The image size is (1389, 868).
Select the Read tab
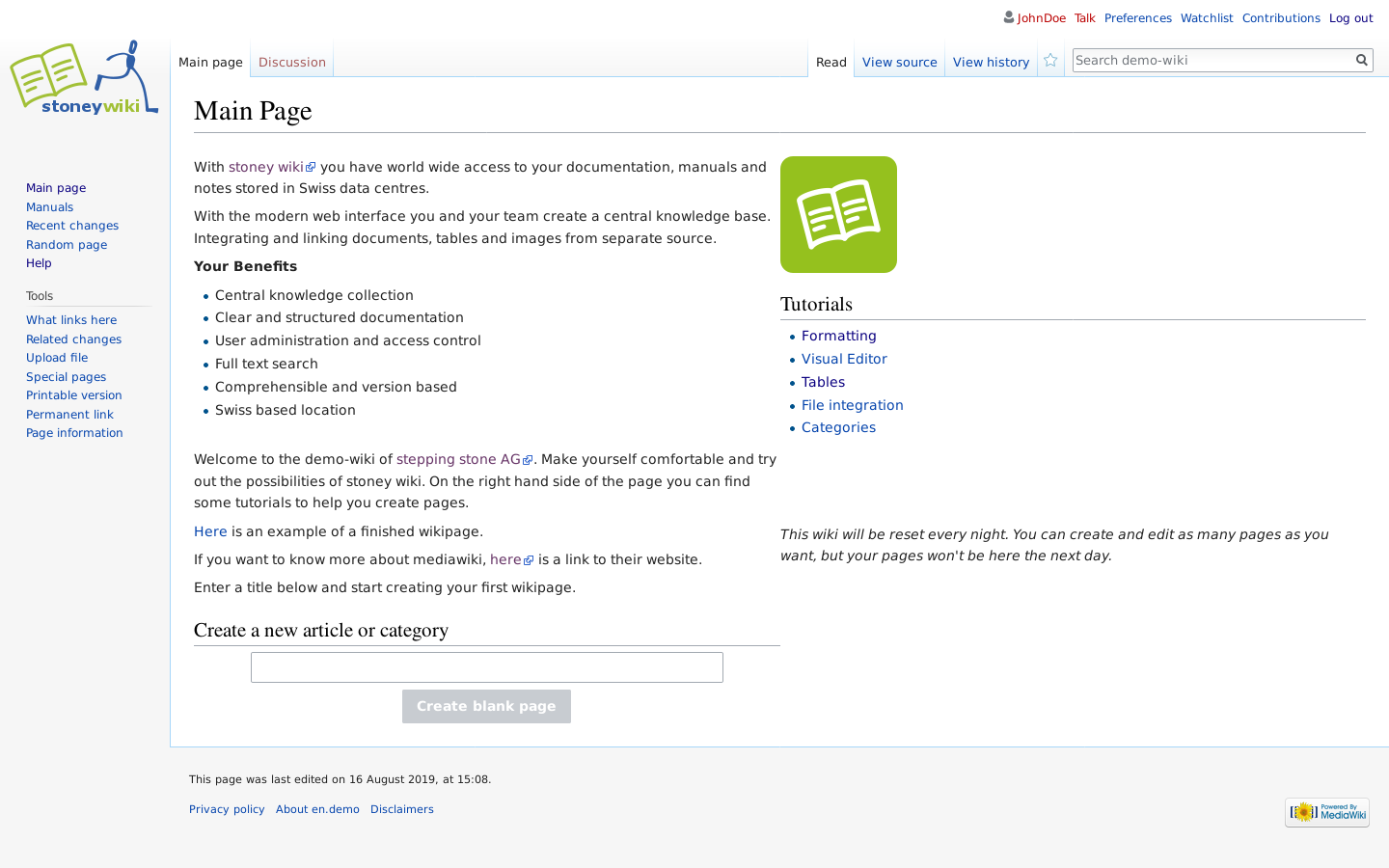click(831, 62)
